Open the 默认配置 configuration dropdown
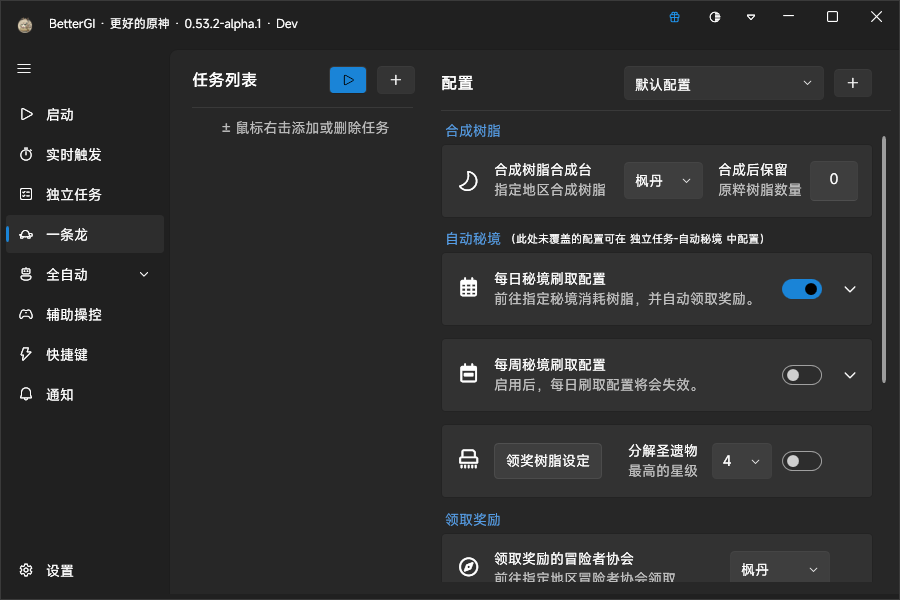Viewport: 900px width, 600px height. click(x=723, y=84)
